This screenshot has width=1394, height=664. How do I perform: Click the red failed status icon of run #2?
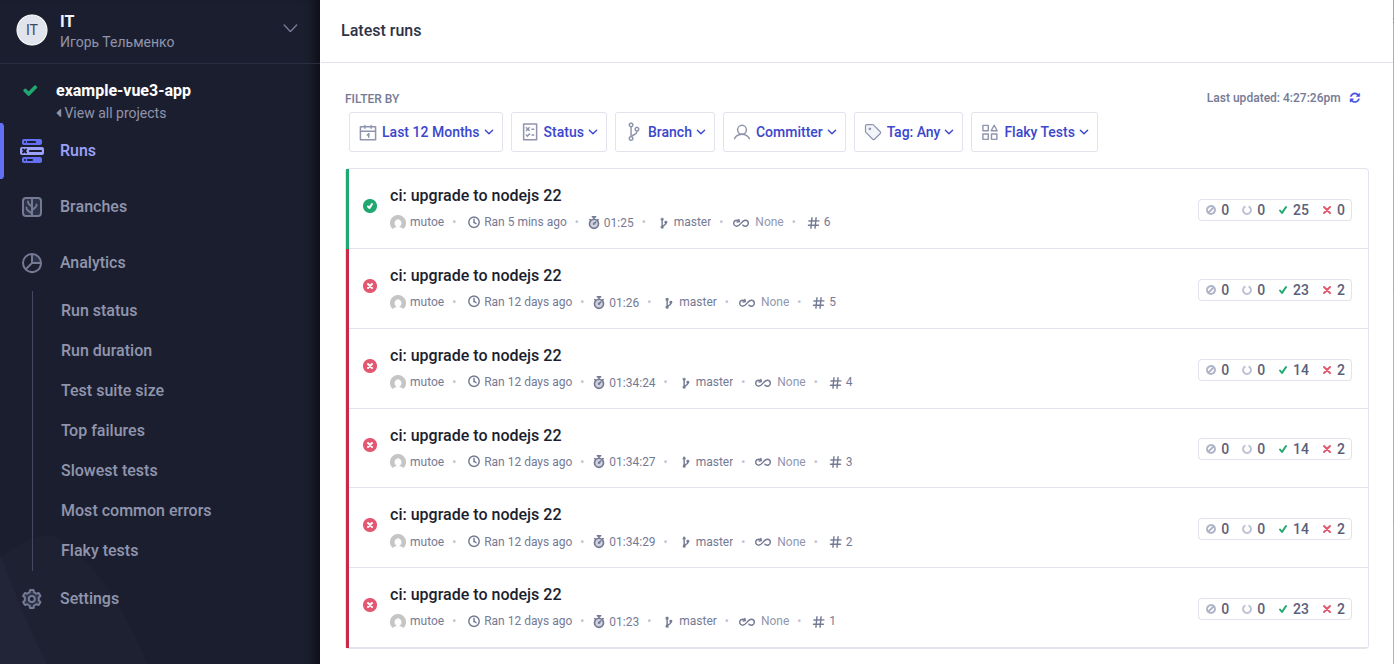coord(370,525)
